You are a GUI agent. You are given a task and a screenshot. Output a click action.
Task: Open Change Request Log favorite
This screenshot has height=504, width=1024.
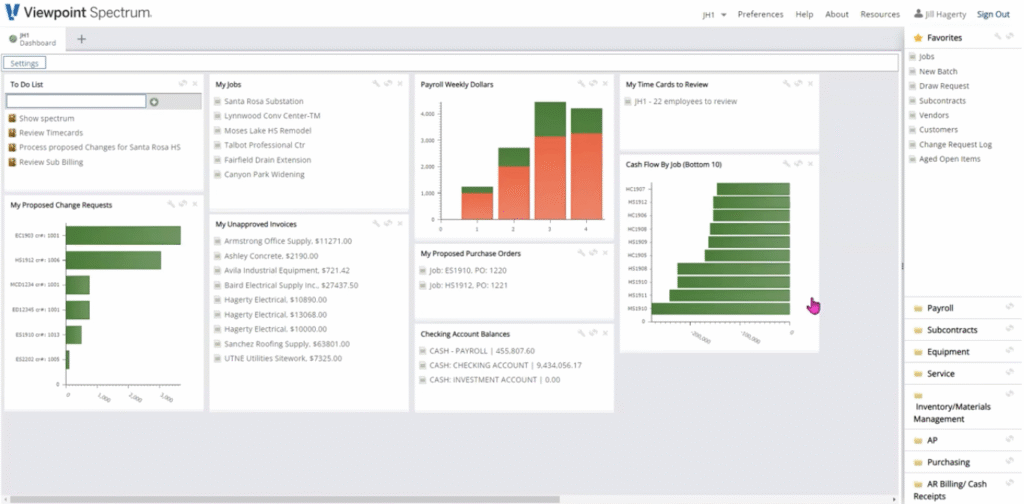tap(955, 144)
